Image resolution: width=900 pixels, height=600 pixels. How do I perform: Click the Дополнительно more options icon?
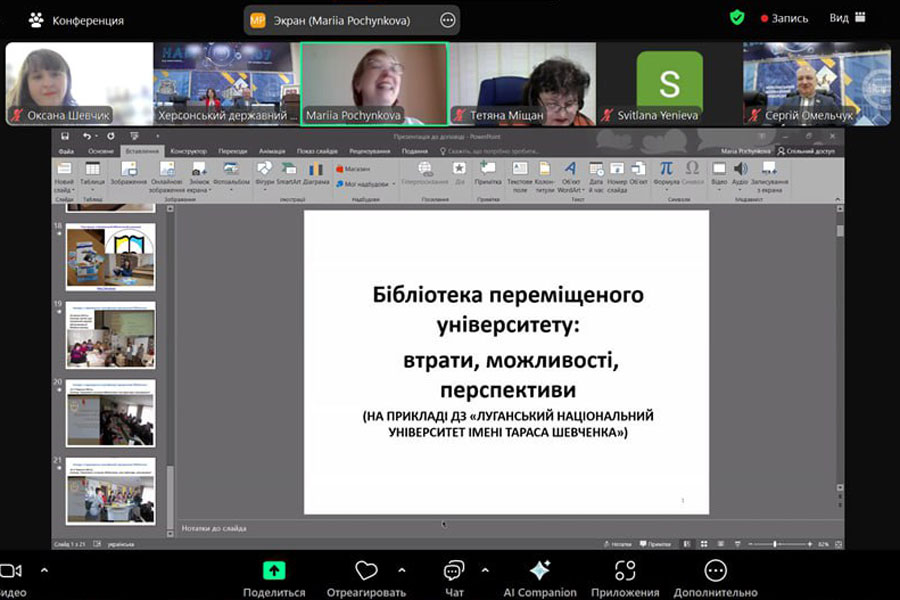point(715,570)
